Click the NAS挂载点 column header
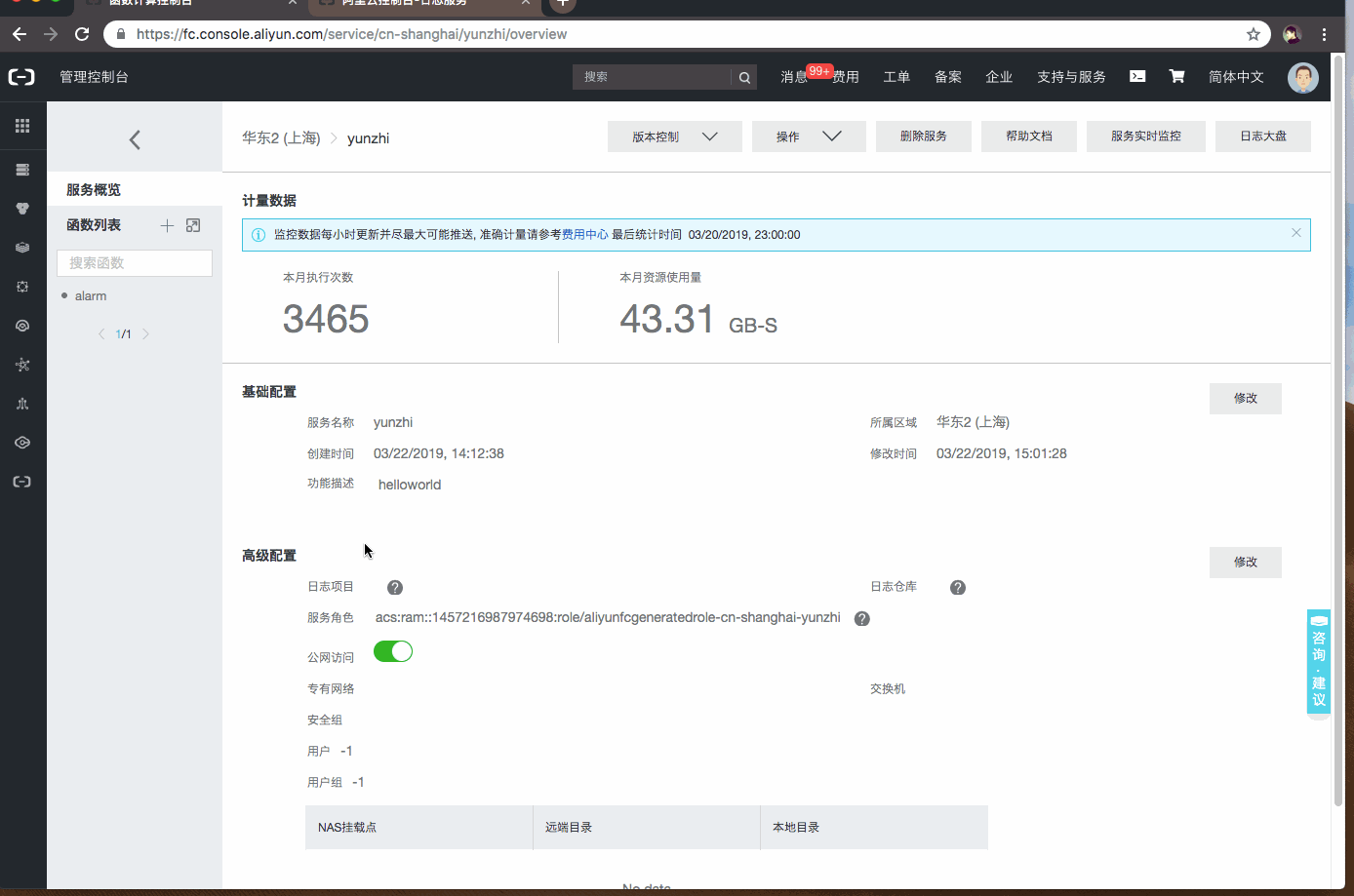Image resolution: width=1354 pixels, height=896 pixels. (419, 828)
